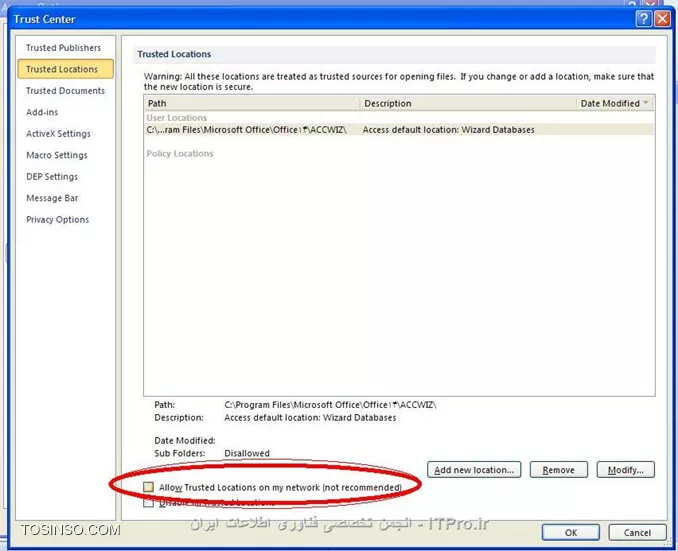678x551 pixels.
Task: Expand the Date Modified column dropdown arrow
Action: click(646, 103)
